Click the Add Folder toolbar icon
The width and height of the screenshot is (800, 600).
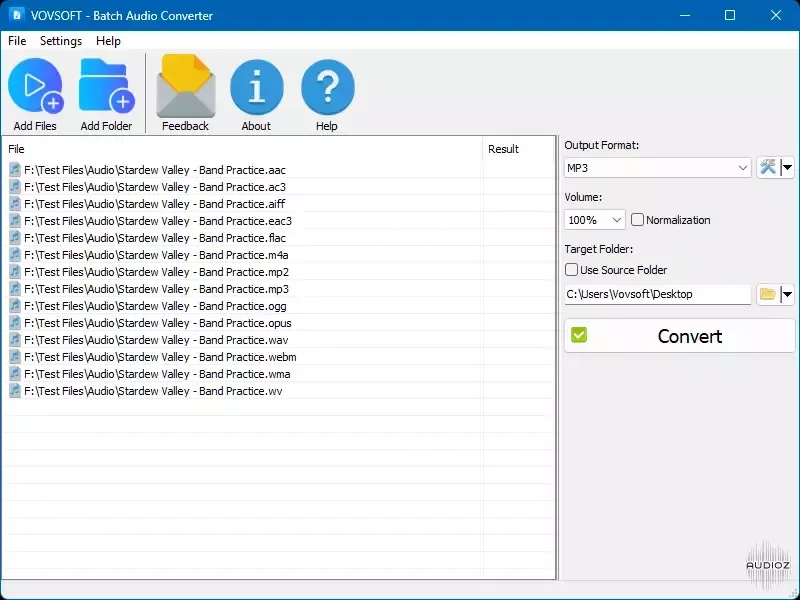(106, 85)
